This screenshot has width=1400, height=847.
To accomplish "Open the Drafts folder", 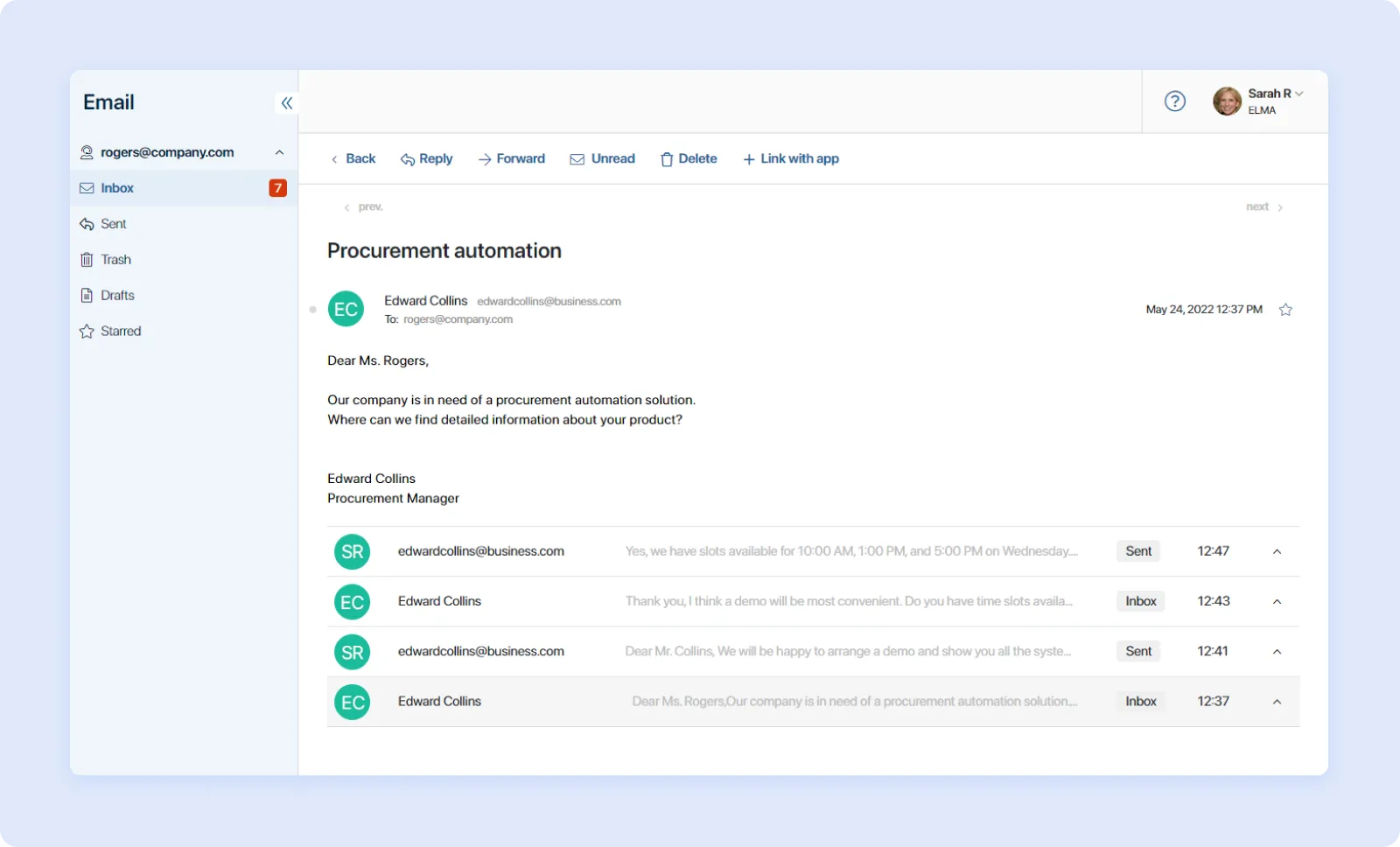I will [x=117, y=296].
